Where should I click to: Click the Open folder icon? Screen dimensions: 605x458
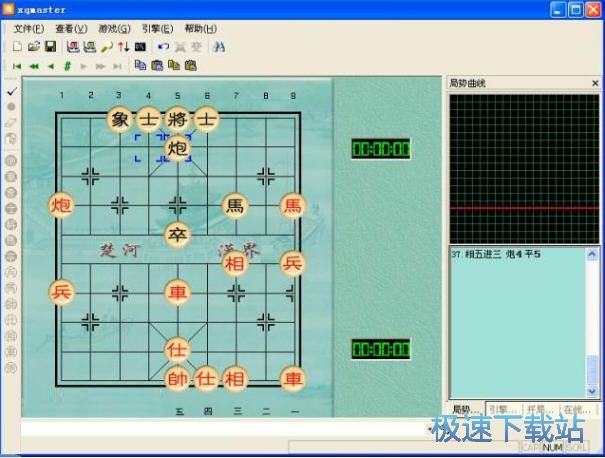tap(33, 47)
